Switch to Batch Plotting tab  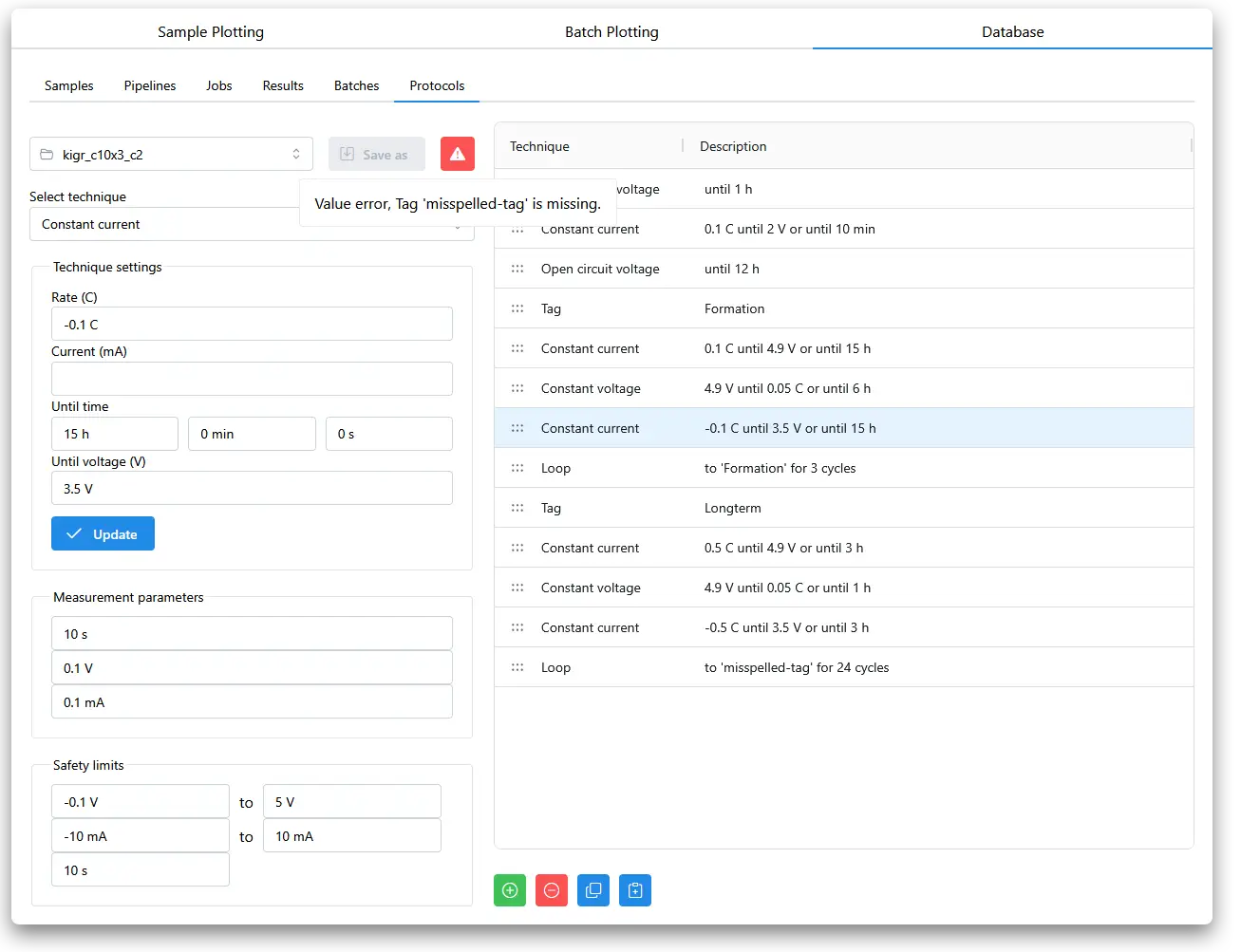click(x=611, y=31)
